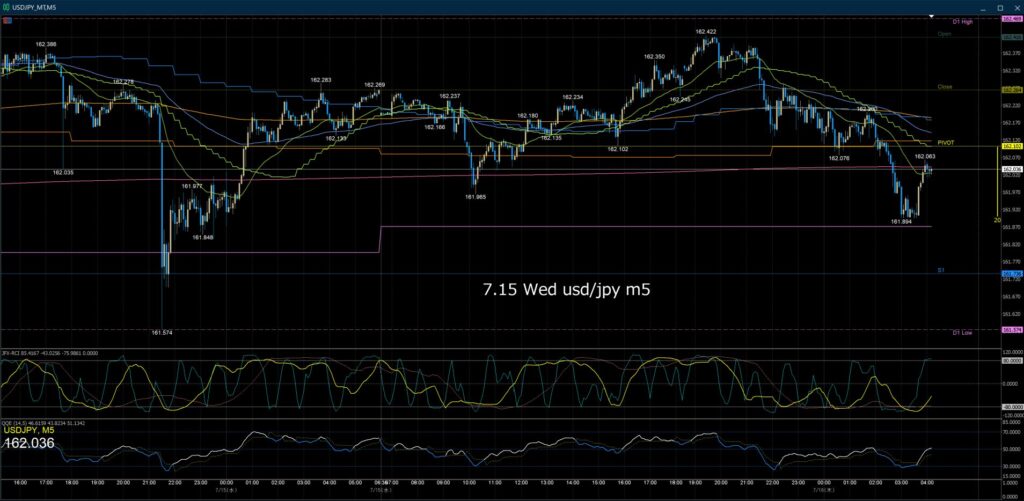Image resolution: width=1024 pixels, height=501 pixels.
Task: Select the '7.15 Wed usd/jpy m5' text annotation
Action: point(567,289)
